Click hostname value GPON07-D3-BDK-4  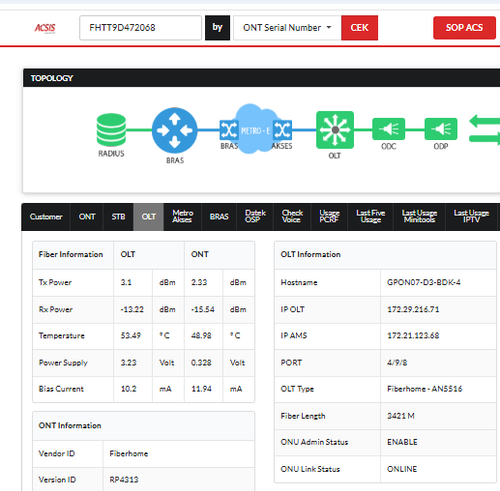(x=424, y=282)
